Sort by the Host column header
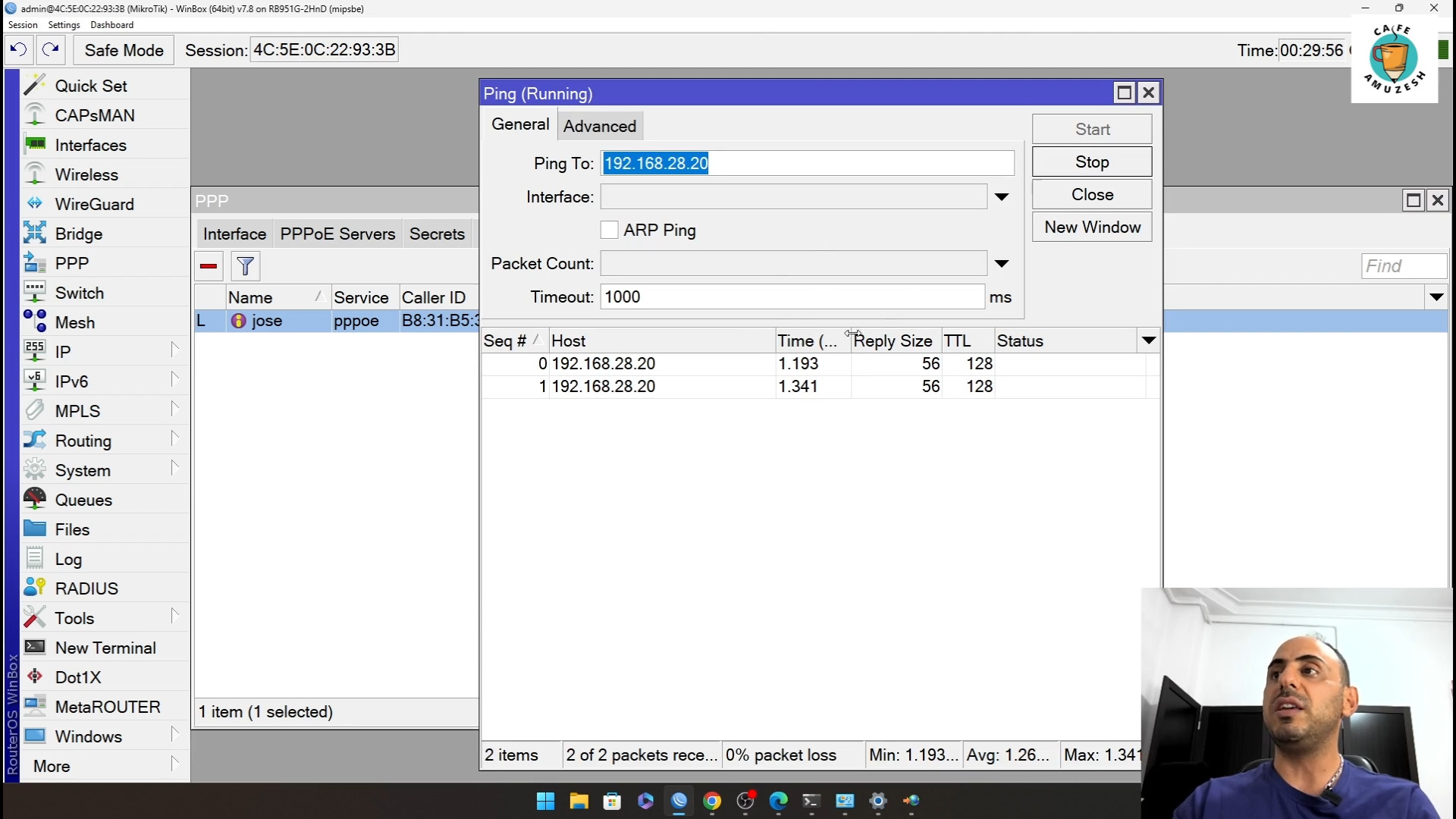1456x819 pixels. click(662, 340)
